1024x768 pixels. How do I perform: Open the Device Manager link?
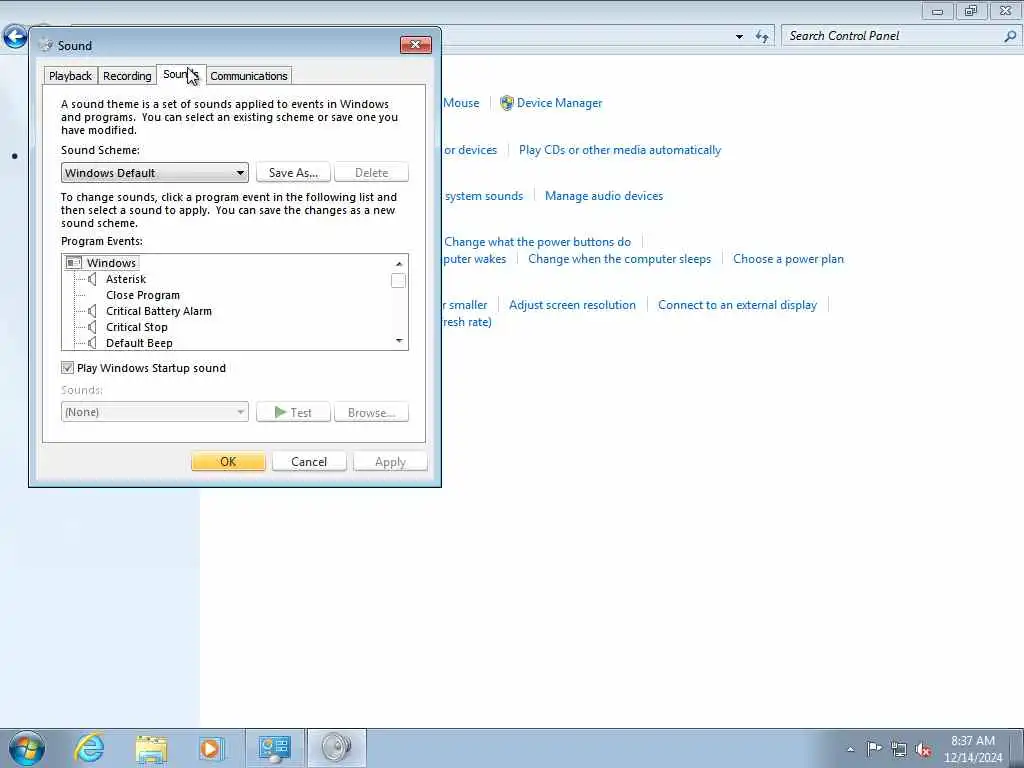[x=559, y=103]
